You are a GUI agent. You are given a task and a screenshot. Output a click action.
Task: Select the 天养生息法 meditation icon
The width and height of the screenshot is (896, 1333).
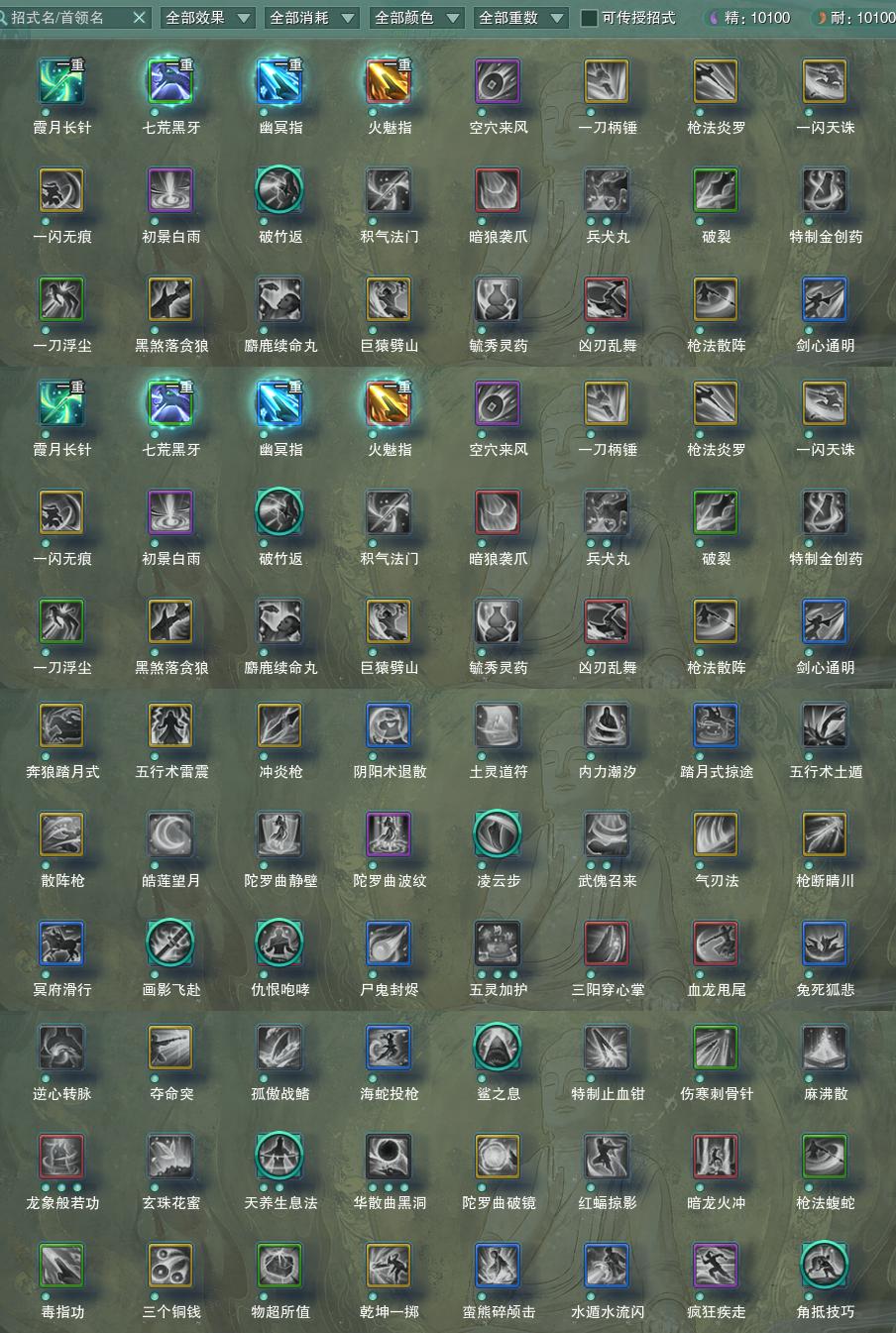(280, 1158)
